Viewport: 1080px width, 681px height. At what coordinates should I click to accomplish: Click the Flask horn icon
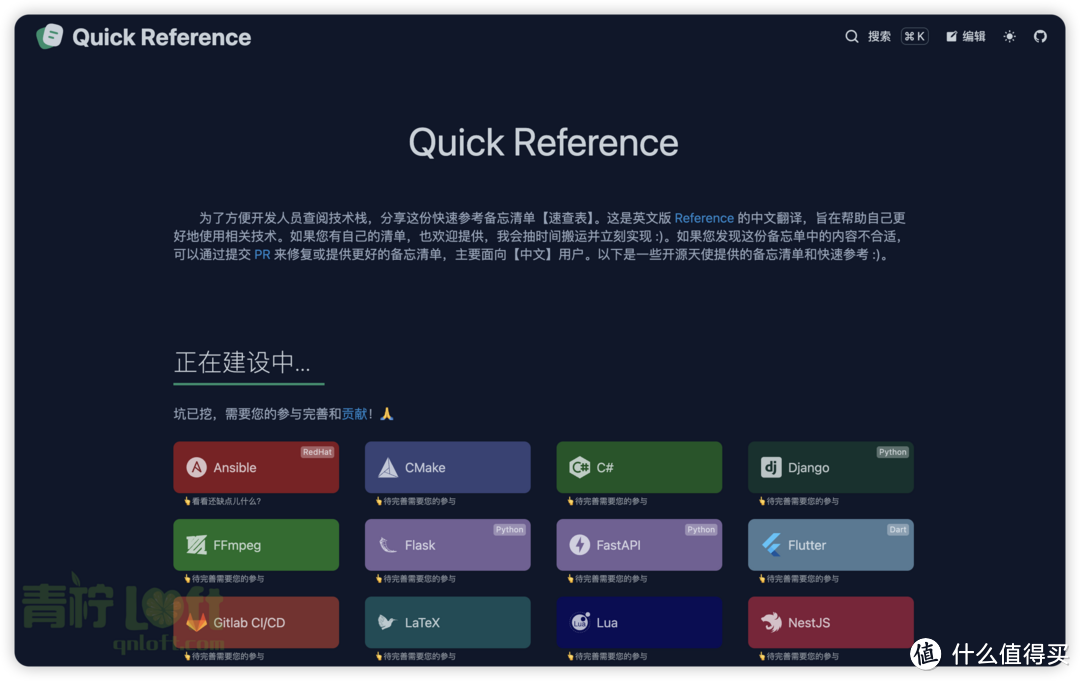[x=388, y=545]
